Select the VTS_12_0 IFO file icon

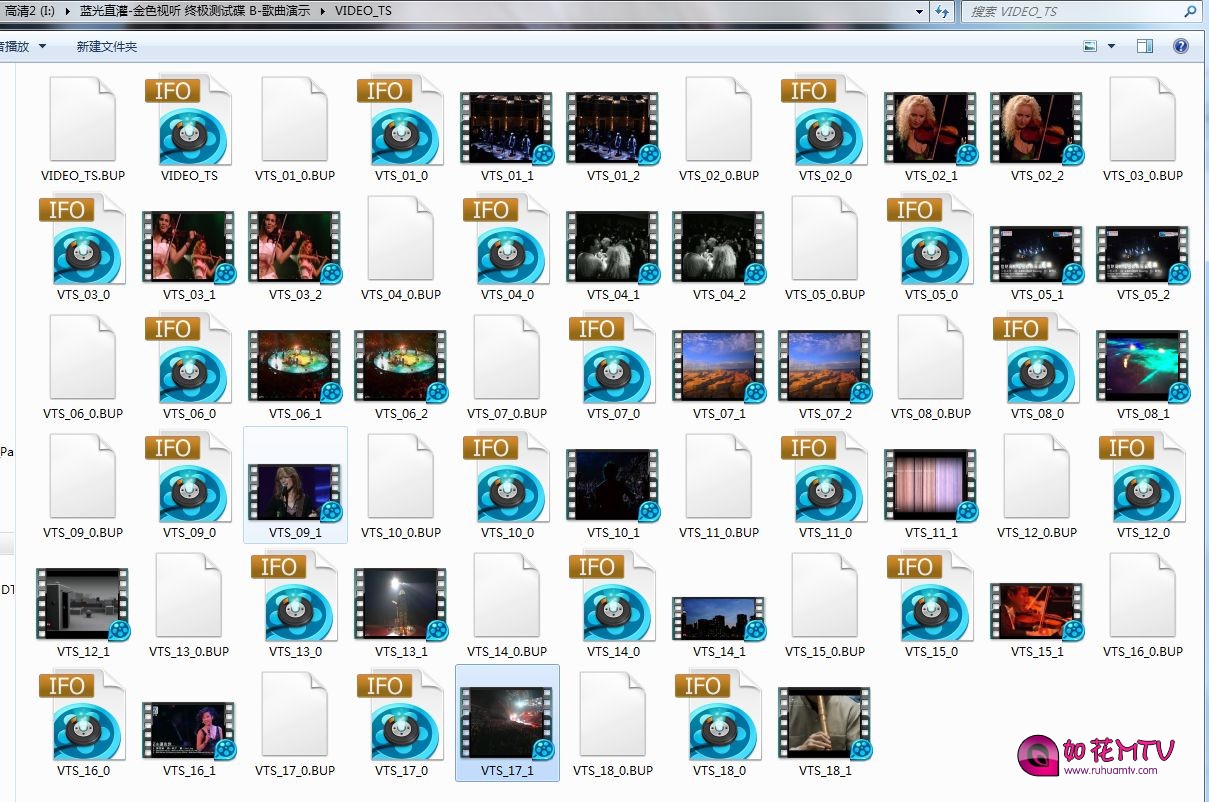[1142, 479]
